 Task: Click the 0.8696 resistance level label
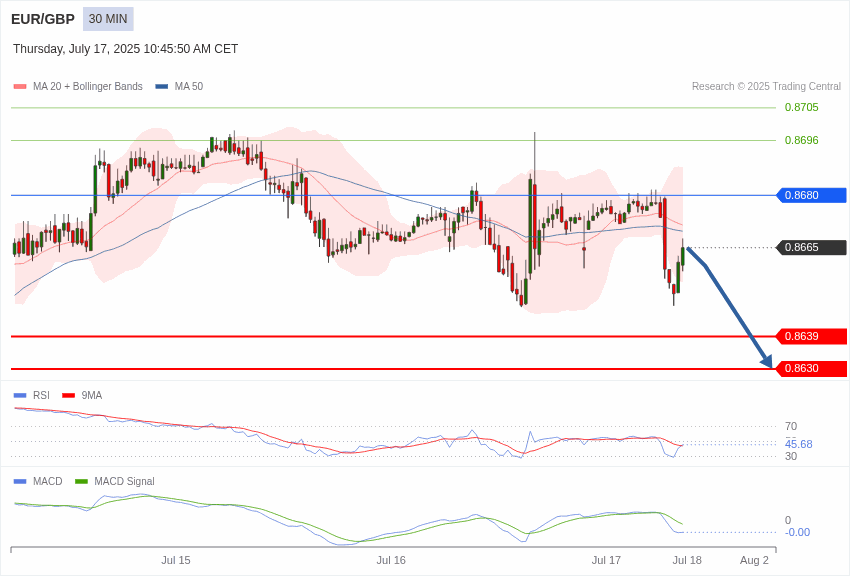(x=802, y=140)
